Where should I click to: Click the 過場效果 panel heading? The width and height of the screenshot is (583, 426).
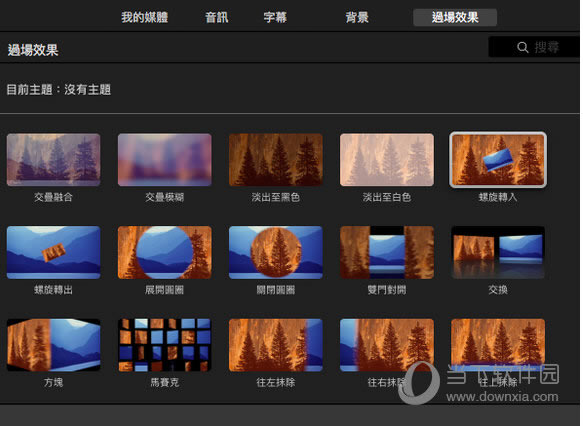click(x=33, y=50)
